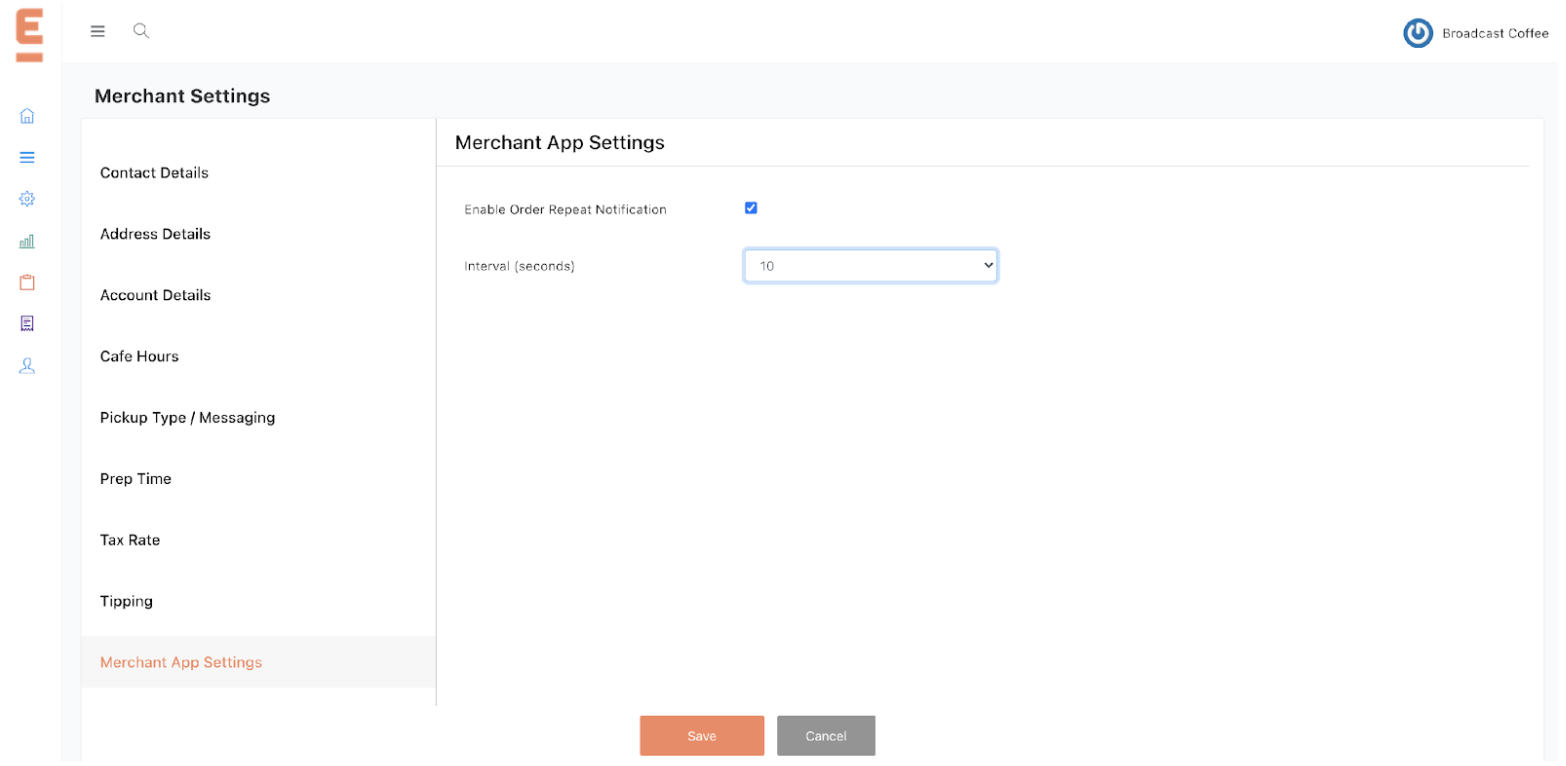1566x766 pixels.
Task: Open the Tax Rate settings section
Action: [130, 540]
